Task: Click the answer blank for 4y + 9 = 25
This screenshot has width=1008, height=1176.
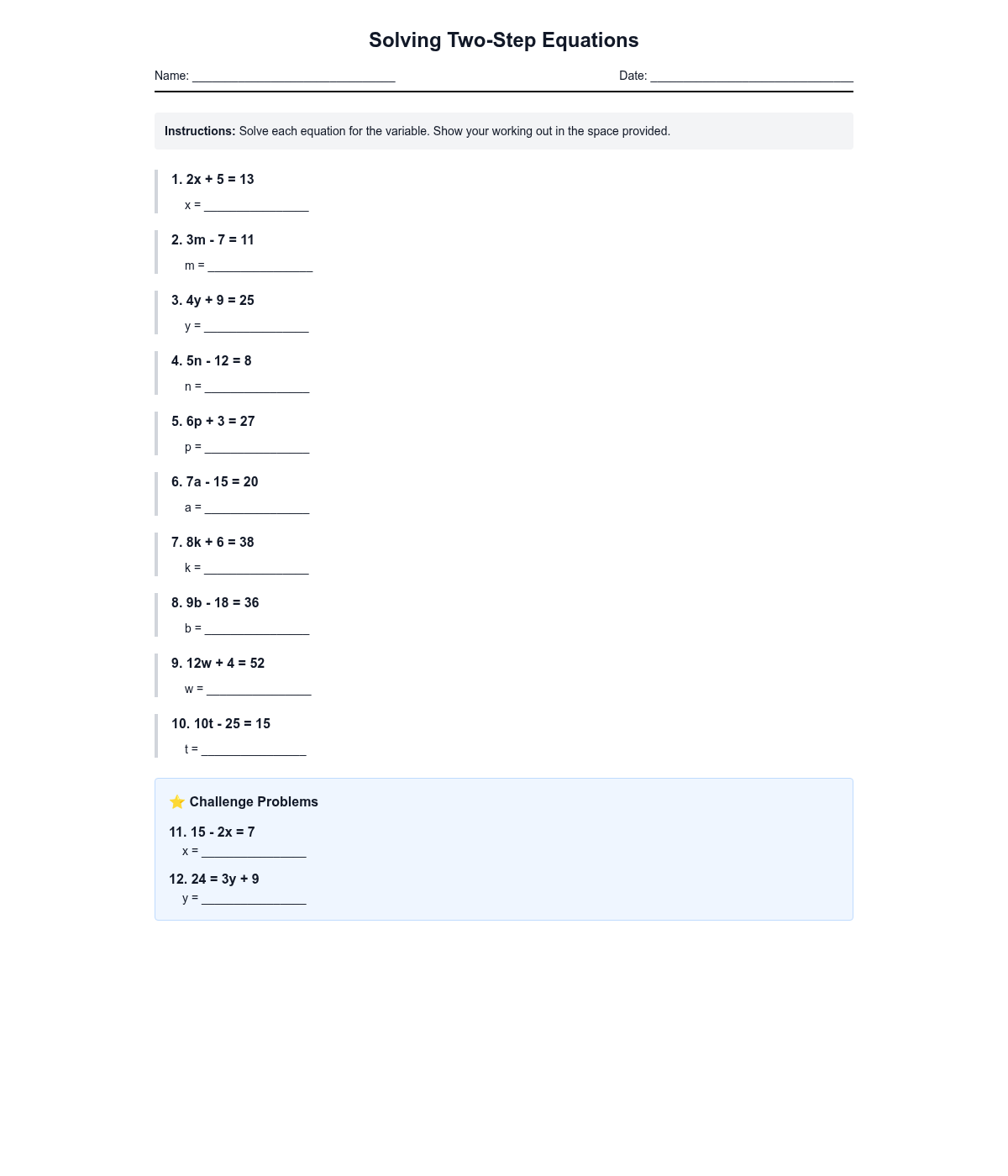Action: pos(256,326)
